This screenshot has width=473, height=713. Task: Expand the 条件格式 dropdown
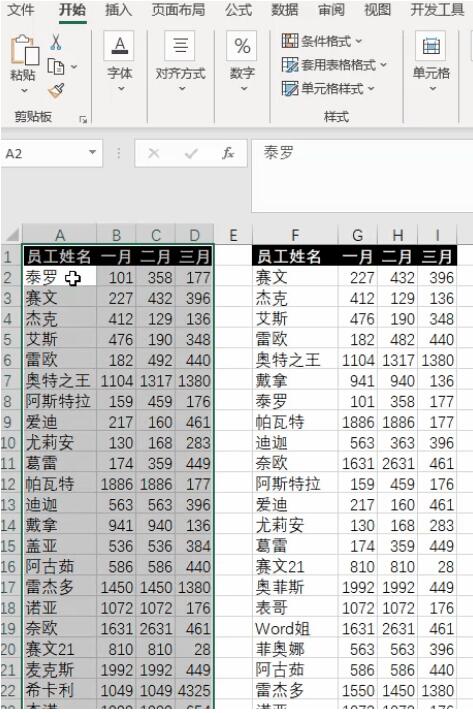pyautogui.click(x=322, y=41)
